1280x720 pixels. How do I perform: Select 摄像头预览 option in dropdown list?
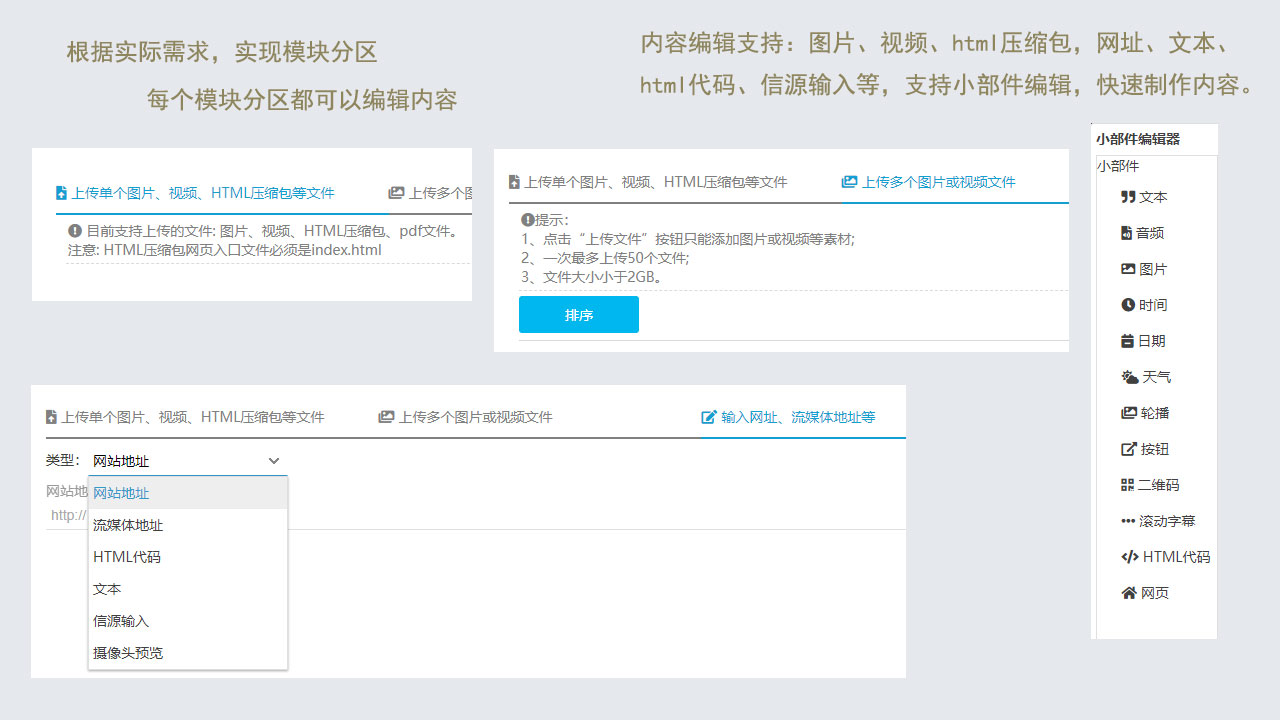click(128, 653)
